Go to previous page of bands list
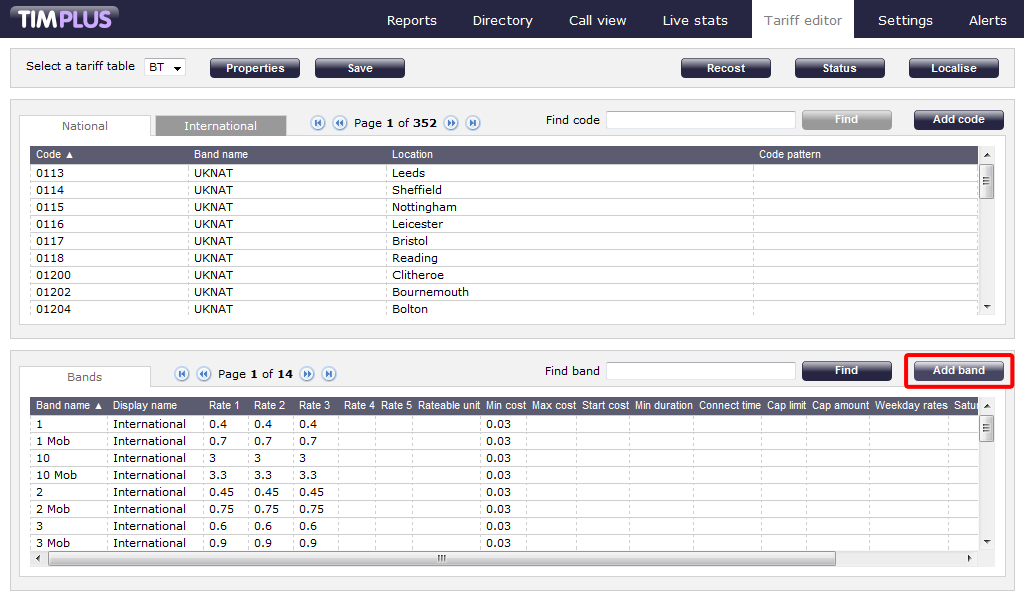Image resolution: width=1024 pixels, height=607 pixels. [203, 374]
